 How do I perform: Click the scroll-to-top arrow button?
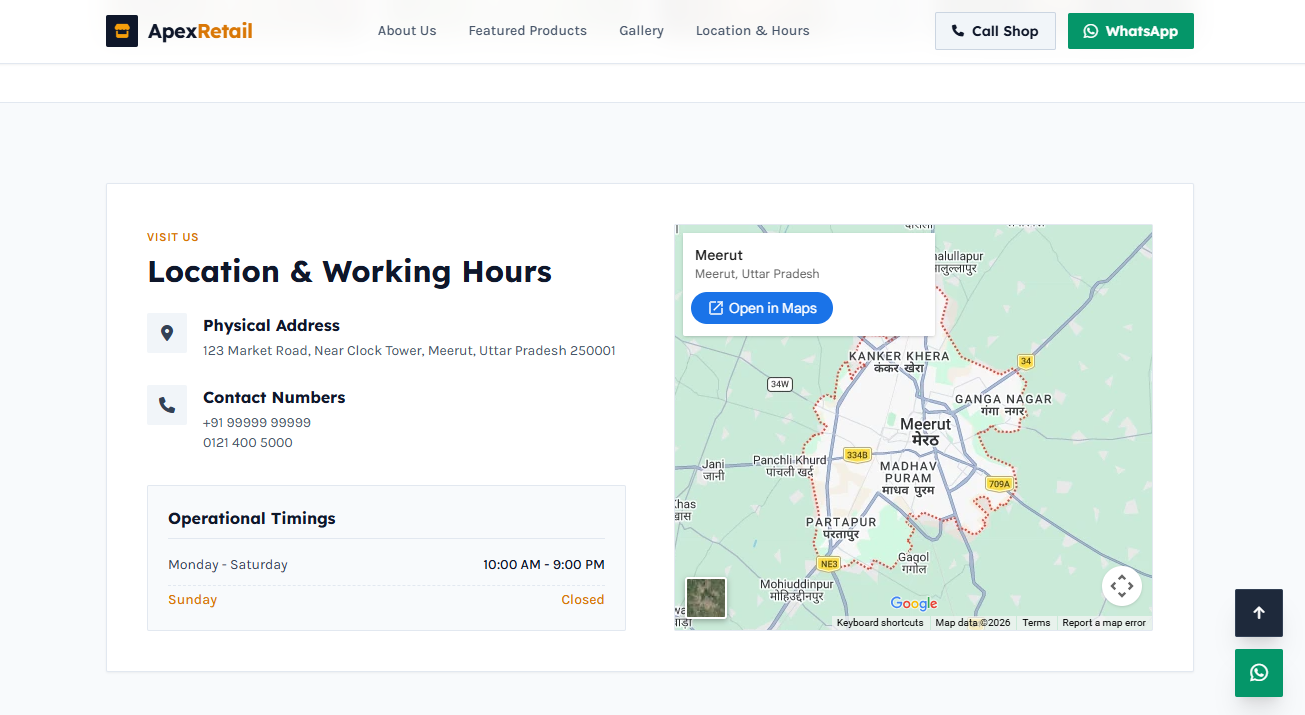(1259, 613)
